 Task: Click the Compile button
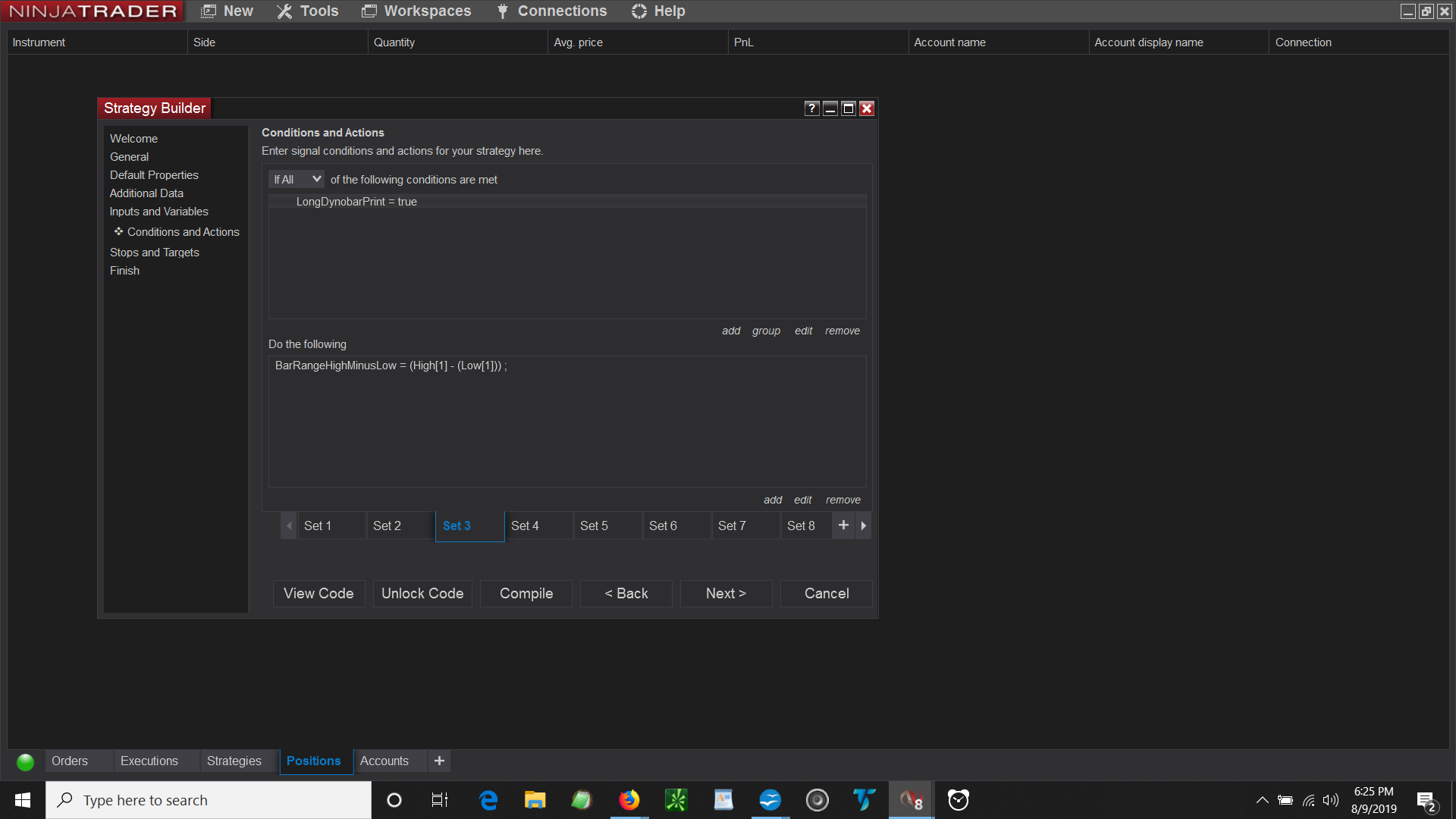(x=526, y=594)
